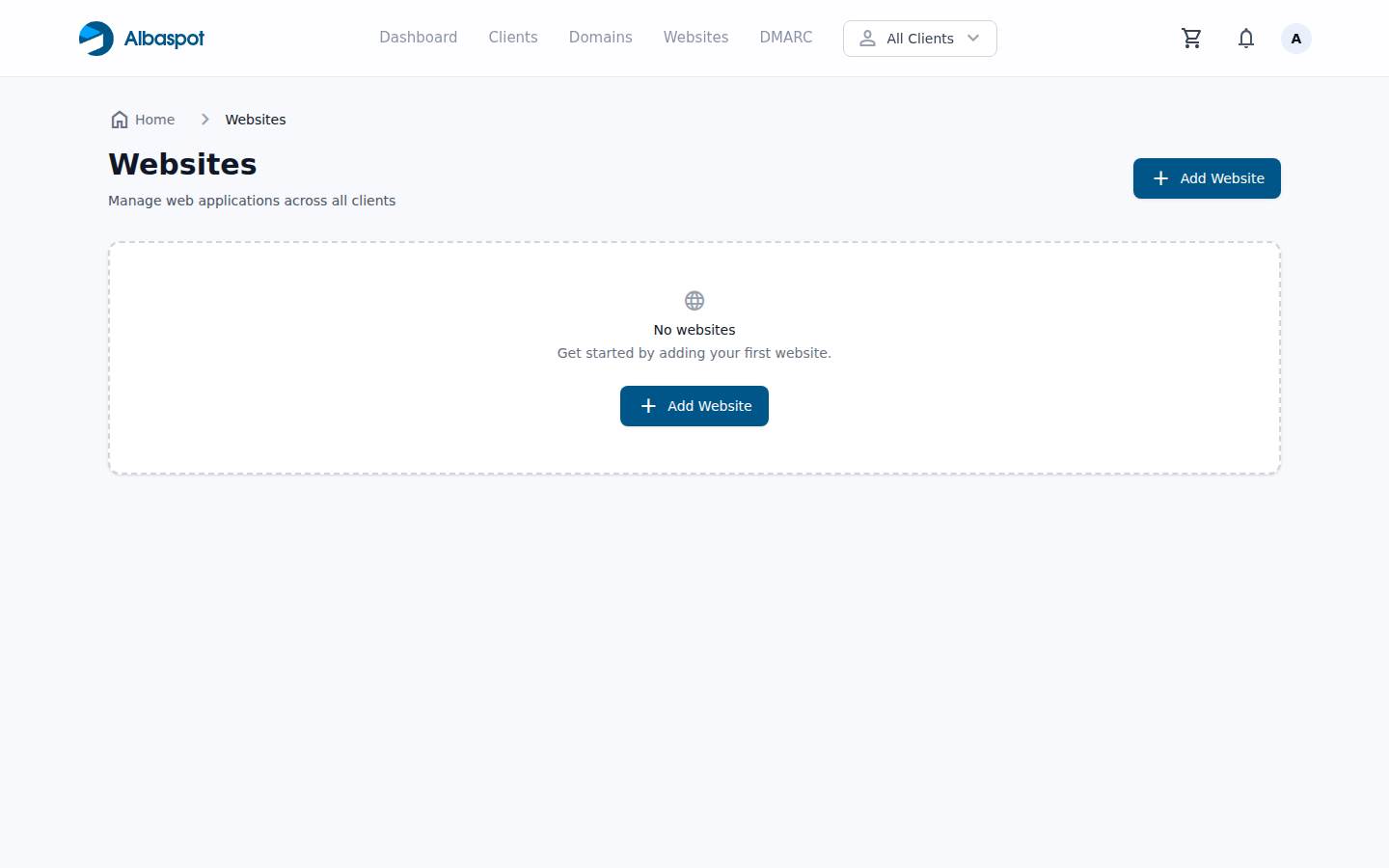View notifications via the bell icon
1389x868 pixels.
point(1246,39)
